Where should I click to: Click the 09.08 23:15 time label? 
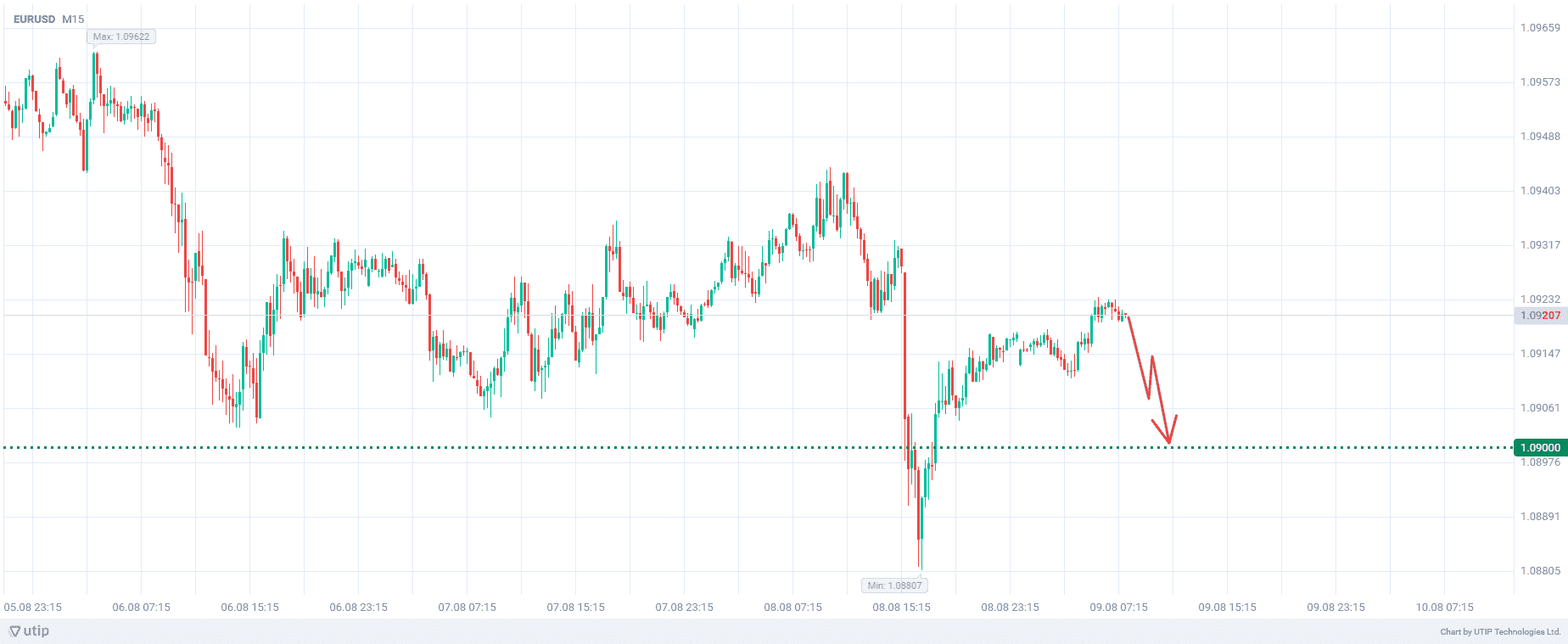[x=1336, y=607]
